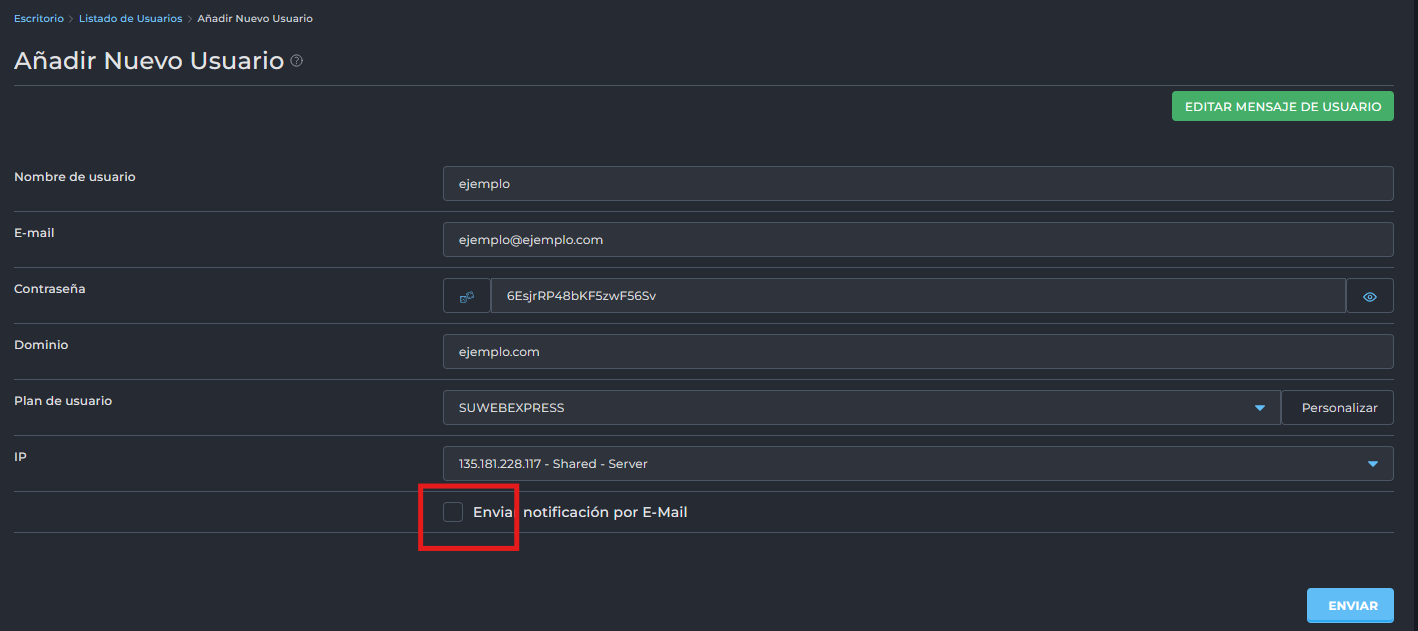
Task: Enable Enviar notificación por E-Mail checkbox
Action: [453, 512]
